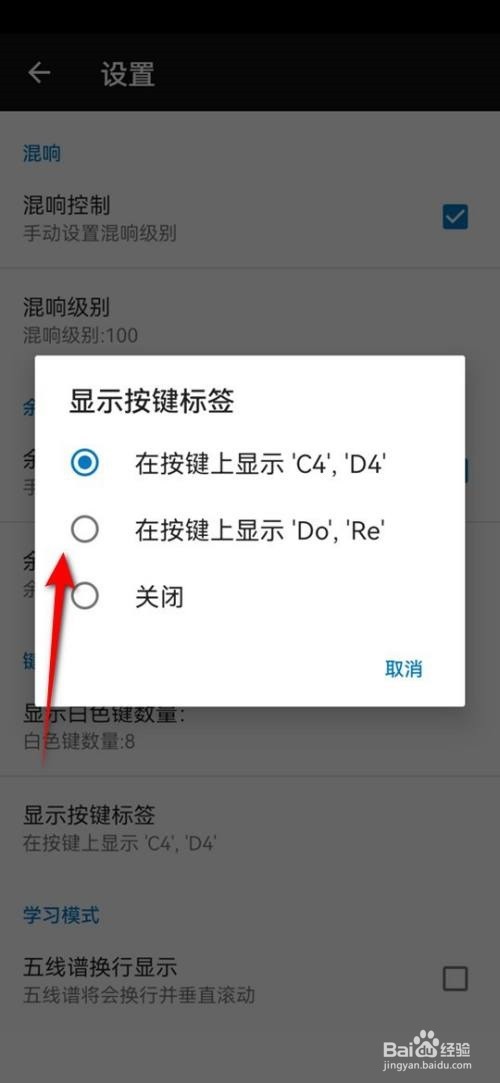Open the 显示按键标签 setting row
The image size is (500, 1083).
pos(250,827)
